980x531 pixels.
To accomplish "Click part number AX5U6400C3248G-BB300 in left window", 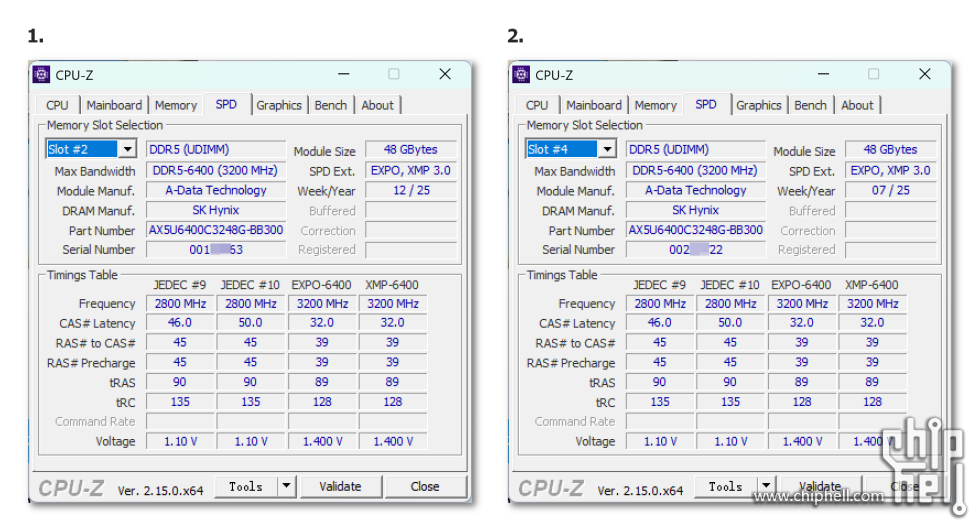I will click(216, 230).
